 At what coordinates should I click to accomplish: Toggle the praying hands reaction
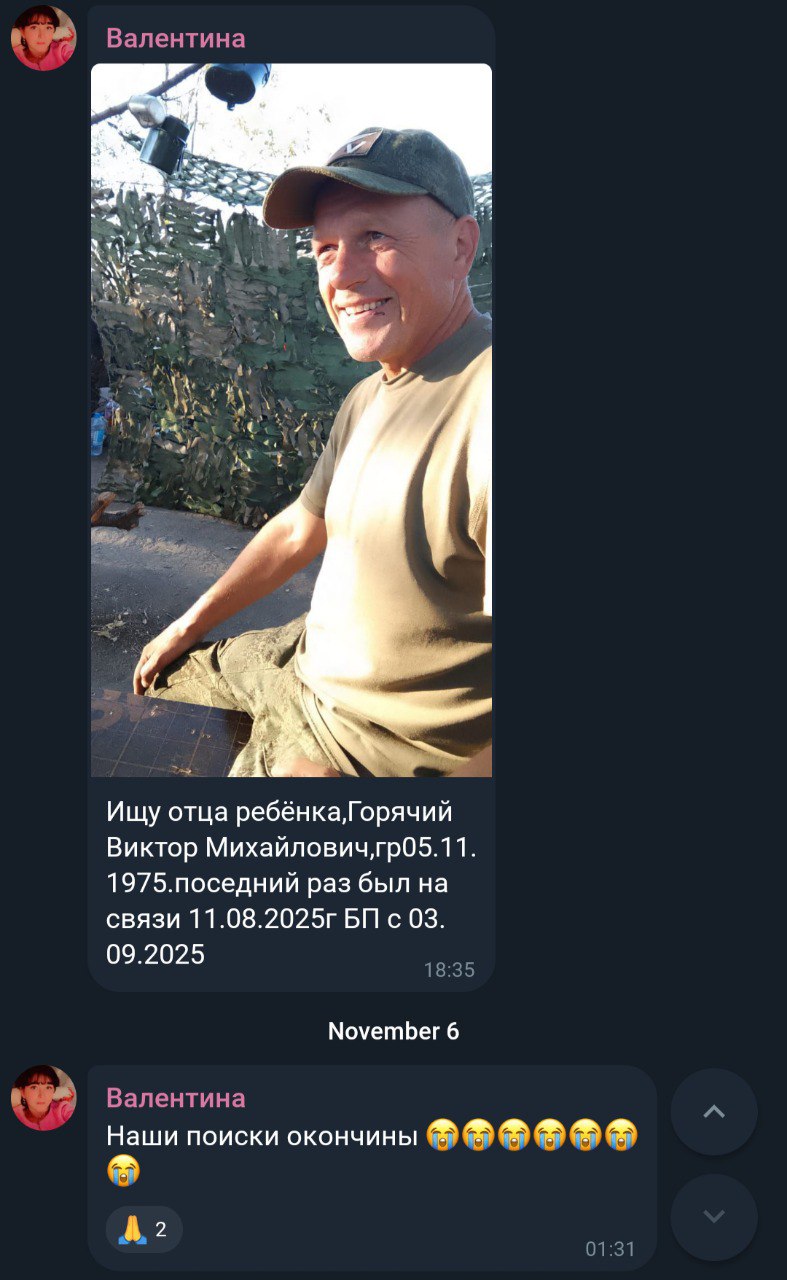[144, 1229]
